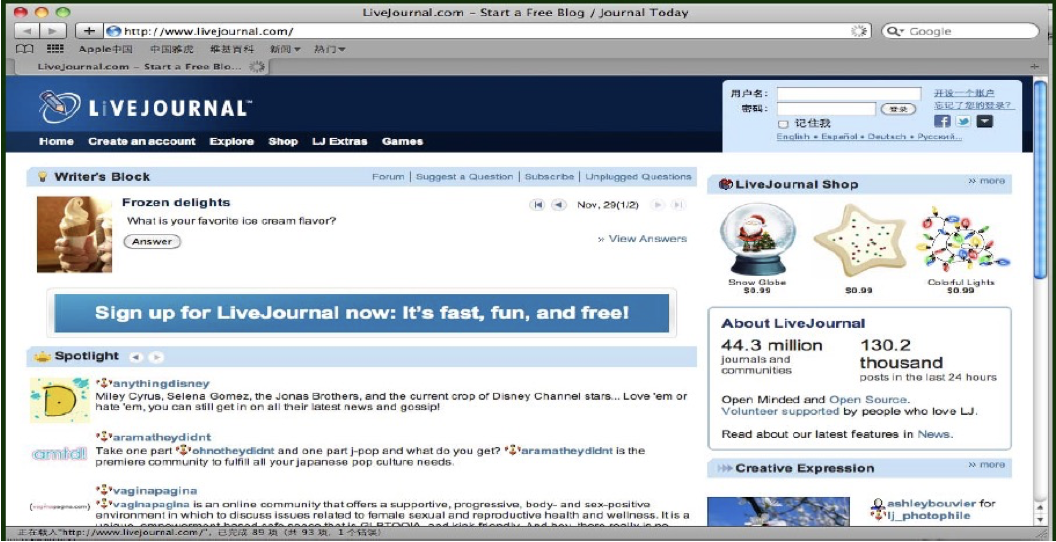The width and height of the screenshot is (1056, 542).
Task: Click the aramatheydidnt userpic image
Action: [59, 454]
